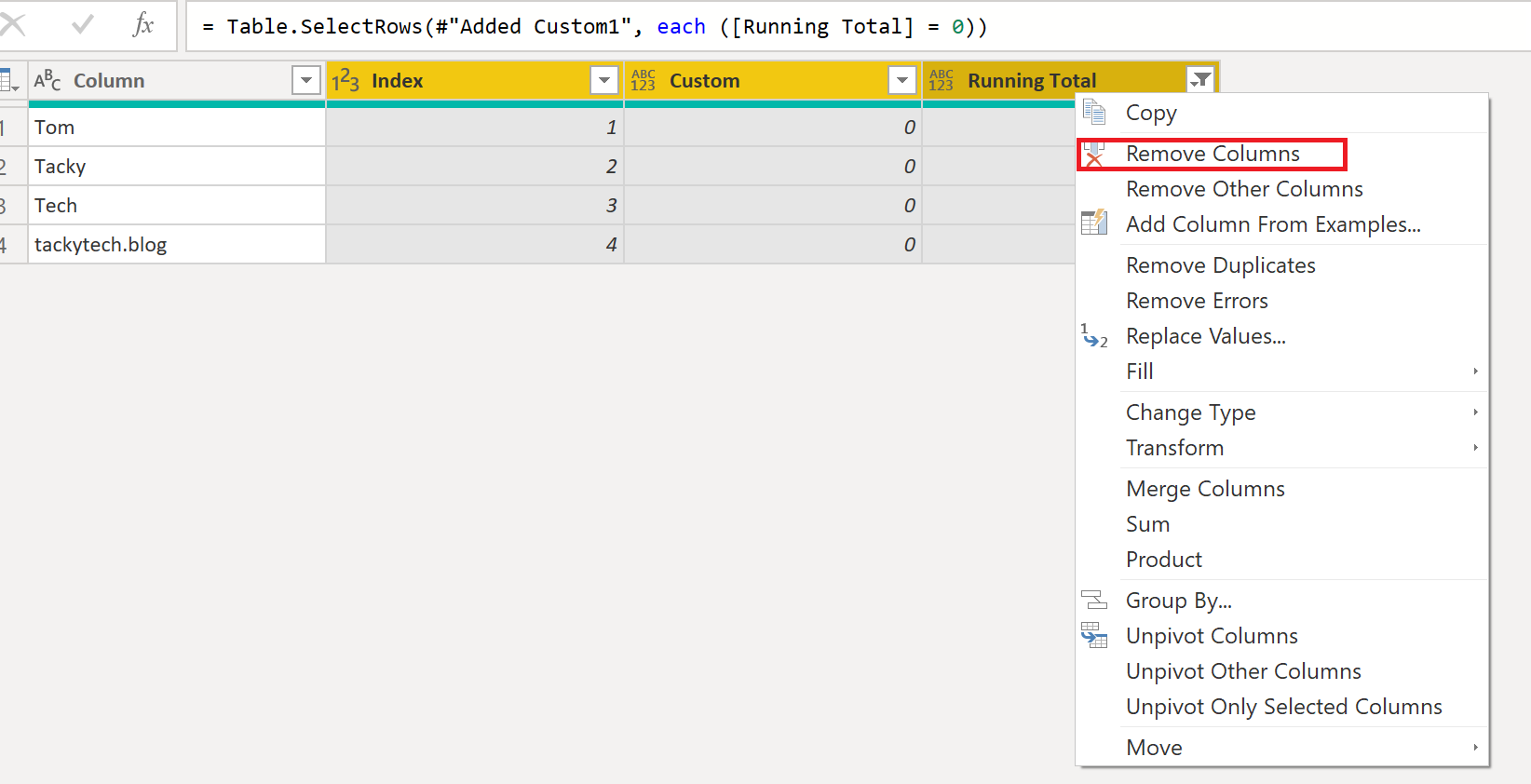Click the cell containing Tacky
The width and height of the screenshot is (1531, 784).
click(177, 167)
